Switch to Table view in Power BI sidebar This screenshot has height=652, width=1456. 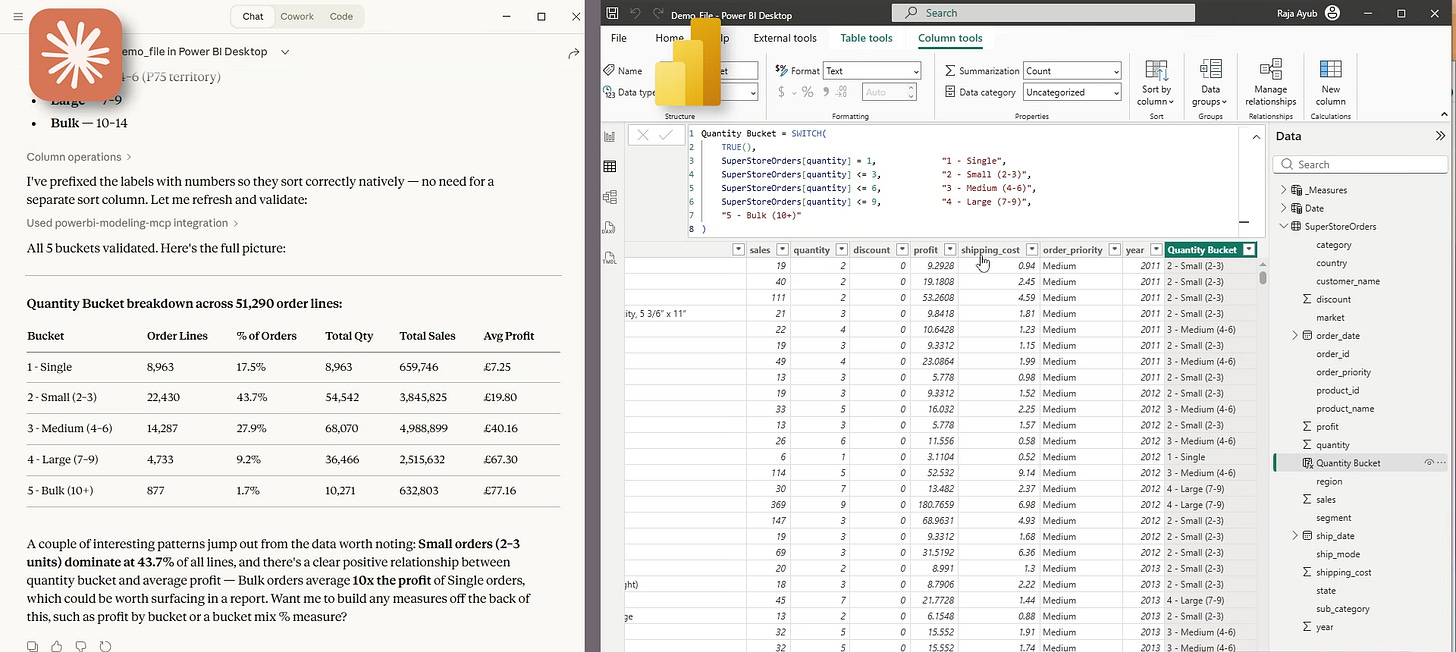click(610, 167)
